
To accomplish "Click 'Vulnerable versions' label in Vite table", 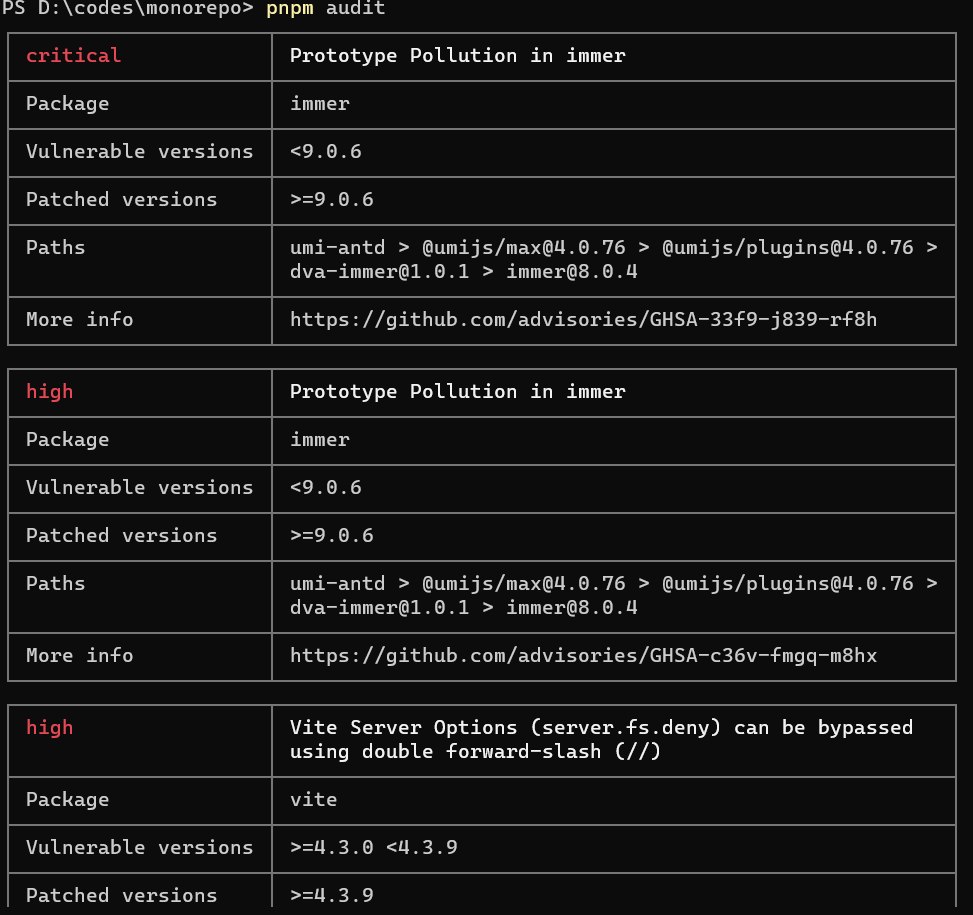I will click(140, 848).
